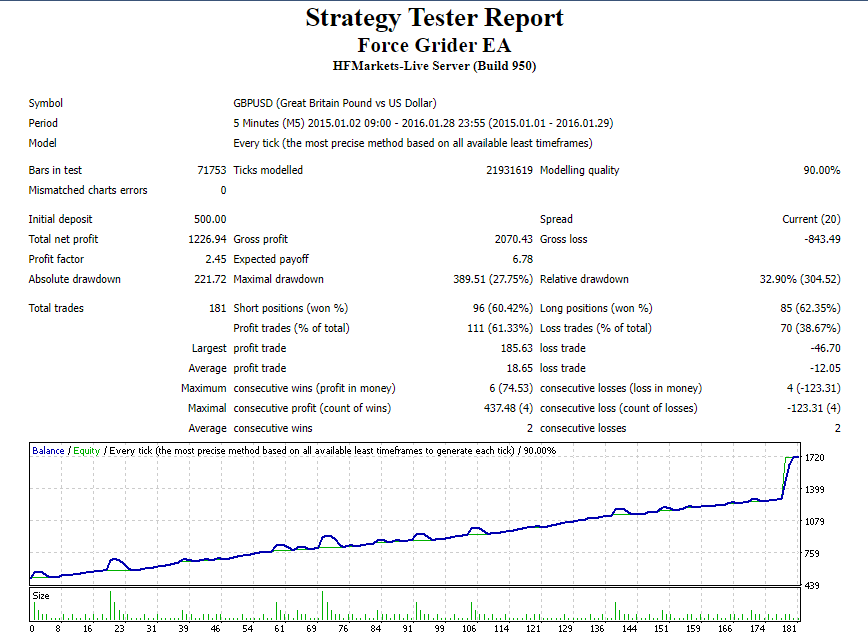Click the 'Gross loss' label
Screen dimensions: 868x641
[564, 240]
